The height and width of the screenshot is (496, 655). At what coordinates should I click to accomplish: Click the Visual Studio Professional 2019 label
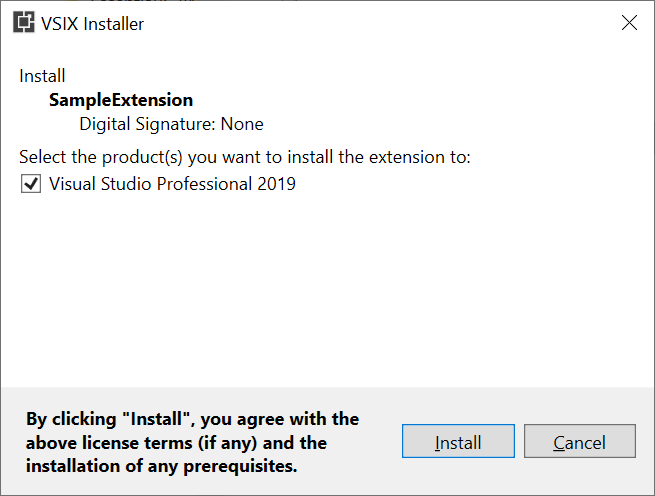[172, 184]
